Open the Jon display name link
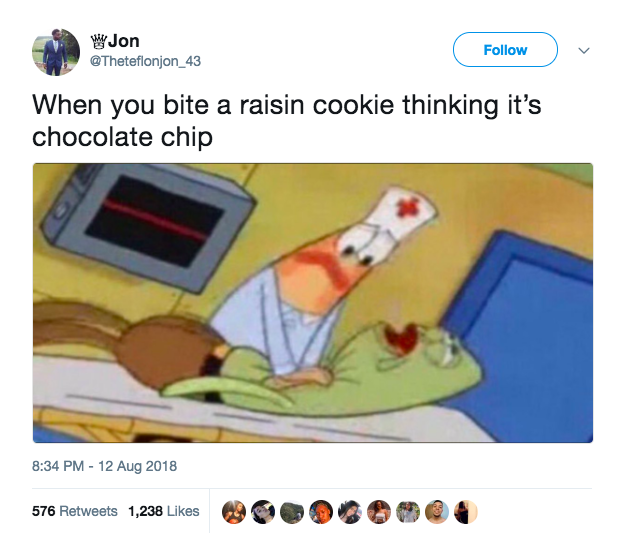 [x=124, y=41]
